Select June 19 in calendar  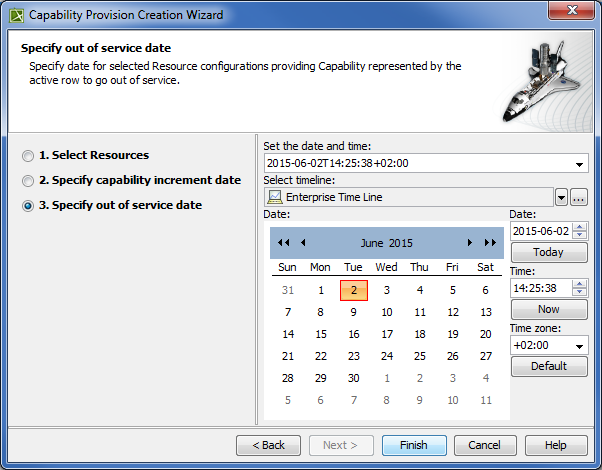click(x=453, y=334)
